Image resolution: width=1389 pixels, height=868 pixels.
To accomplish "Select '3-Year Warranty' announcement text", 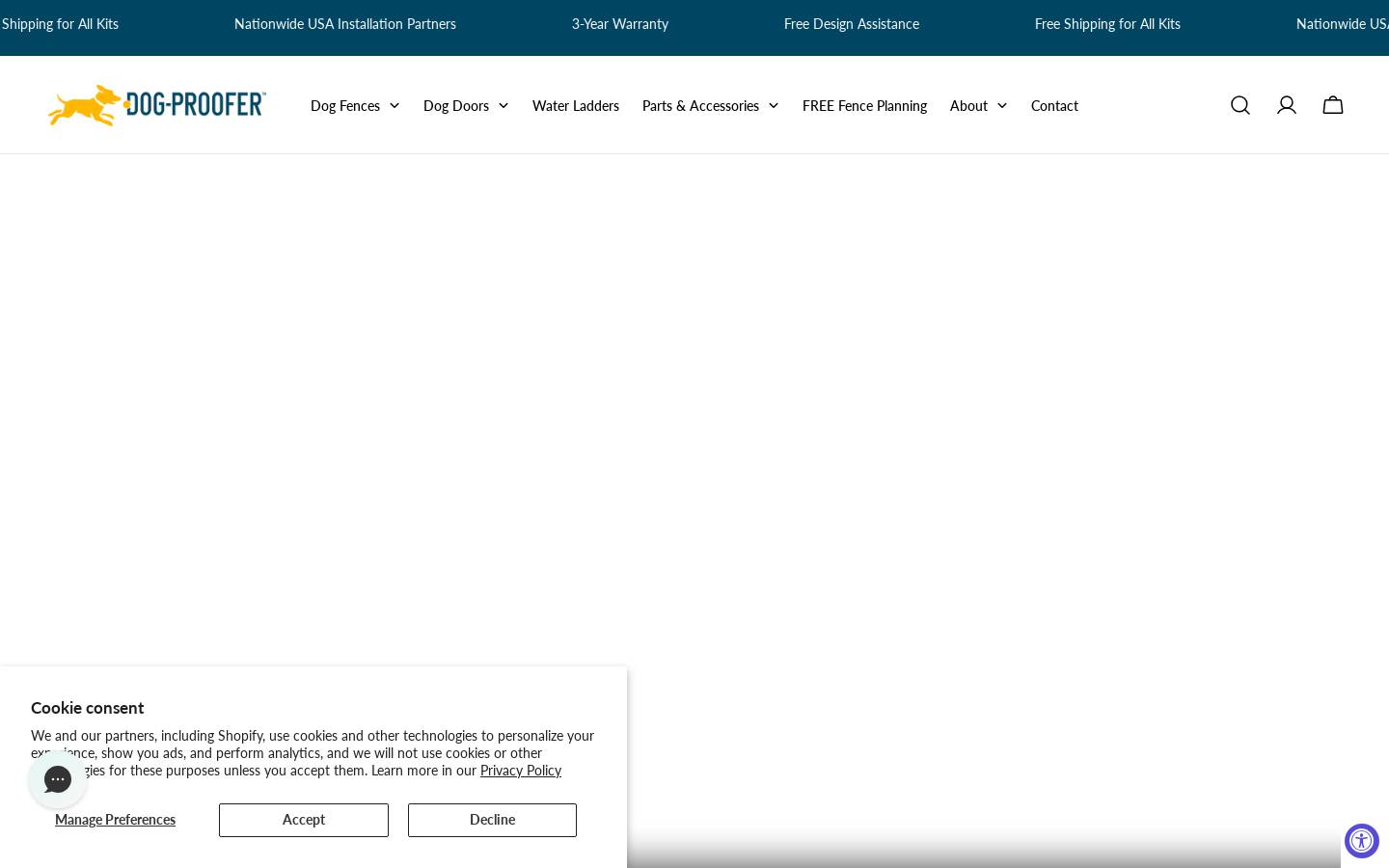I will [620, 24].
